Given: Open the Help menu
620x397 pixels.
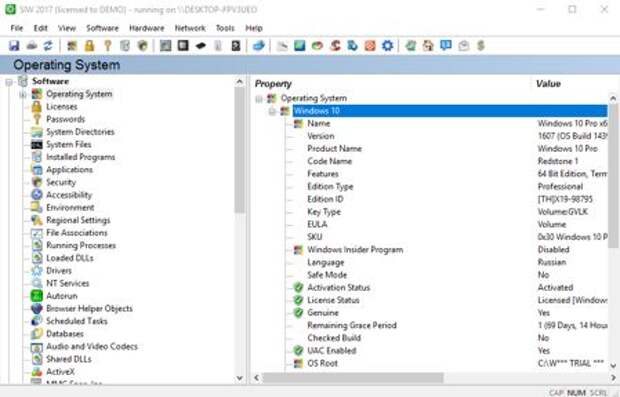Looking at the screenshot, I should (x=254, y=28).
